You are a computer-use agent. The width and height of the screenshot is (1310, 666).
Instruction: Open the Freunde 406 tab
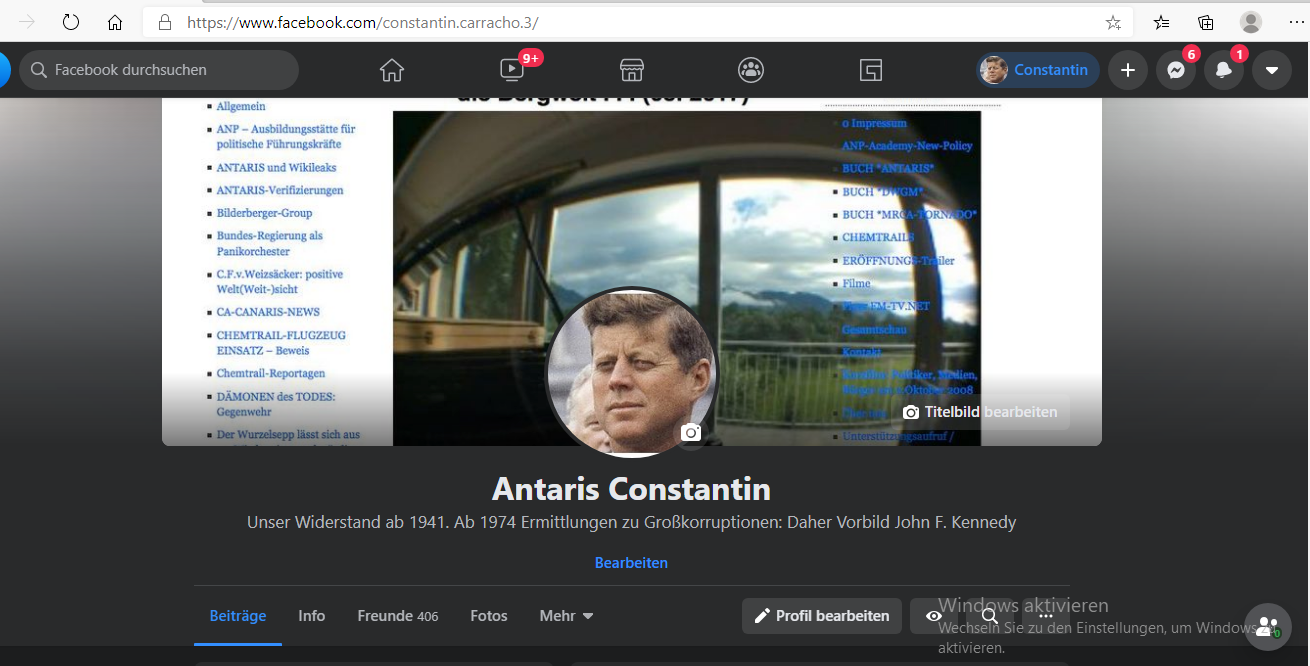tap(398, 616)
